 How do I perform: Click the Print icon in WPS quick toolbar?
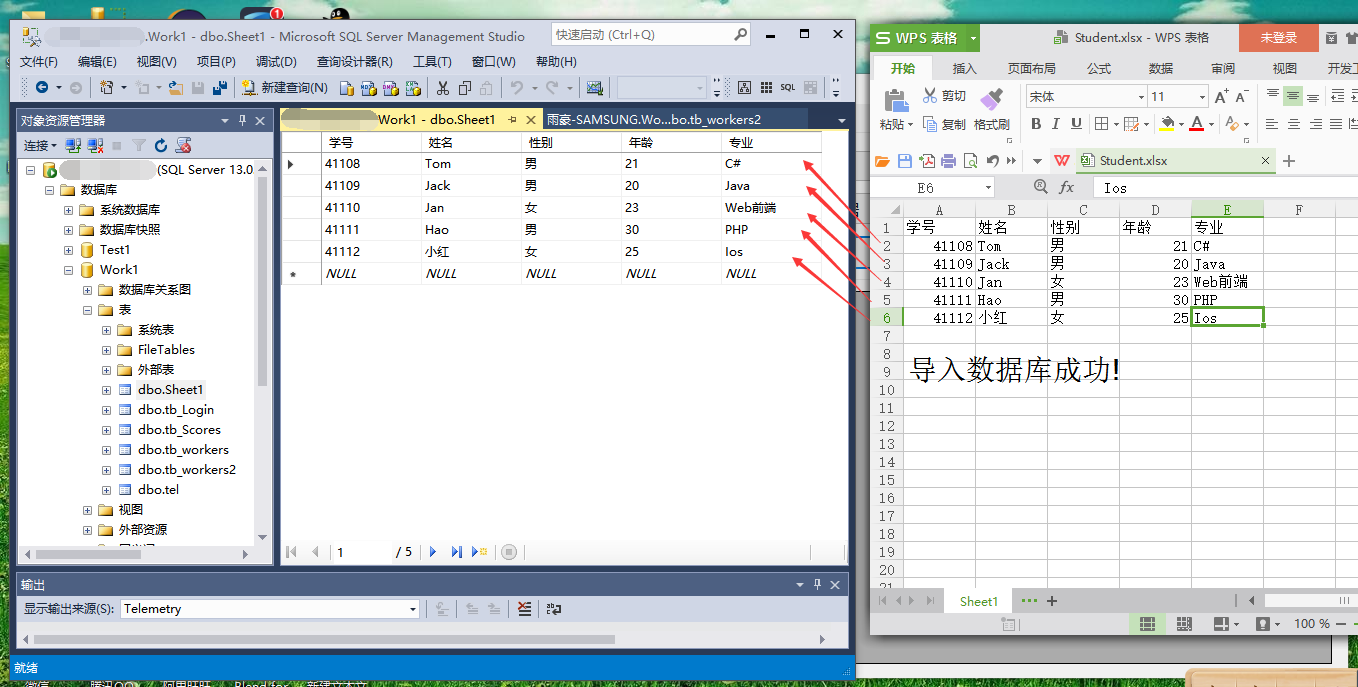(x=949, y=161)
